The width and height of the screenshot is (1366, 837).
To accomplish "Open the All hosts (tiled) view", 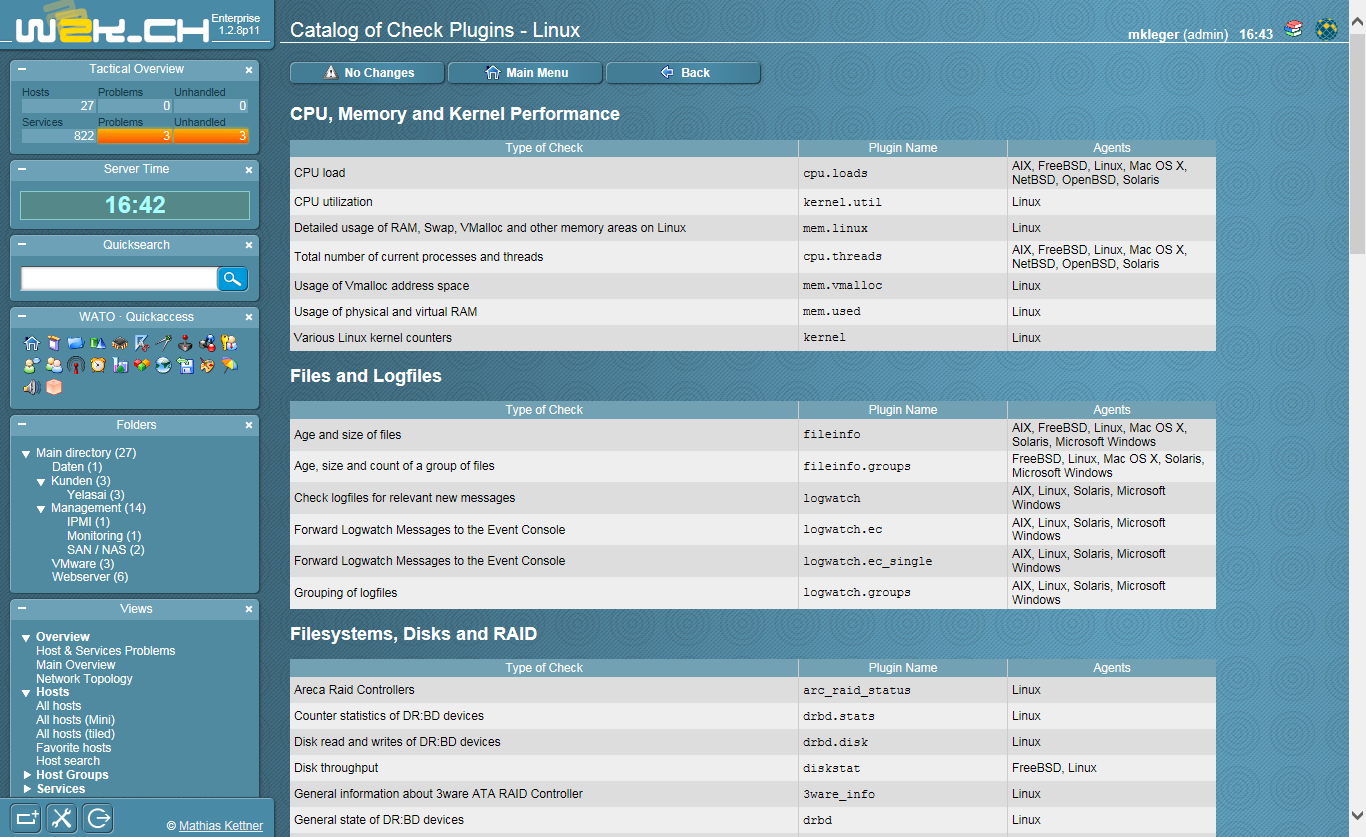I will pos(75,734).
